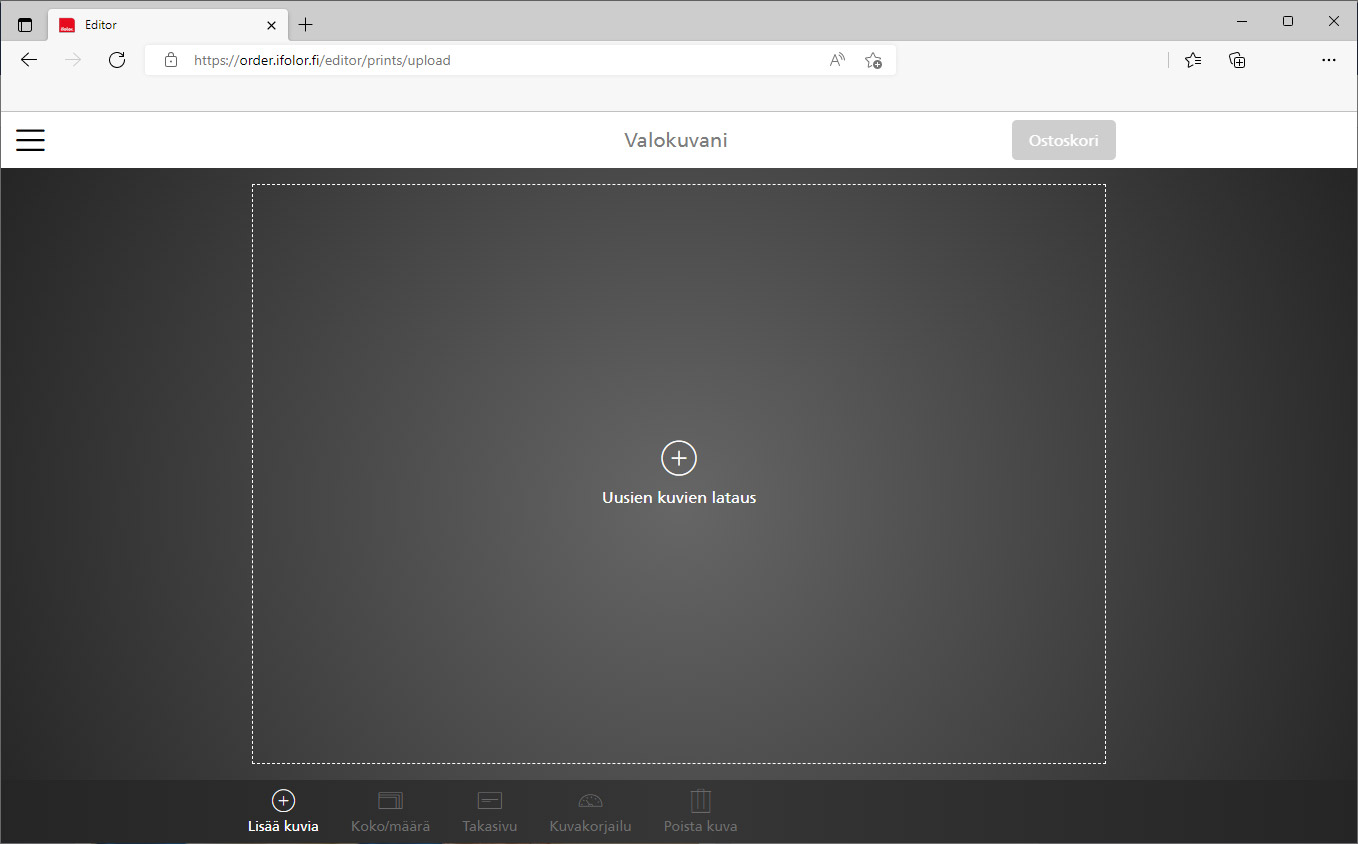The height and width of the screenshot is (844, 1358).
Task: Select the Takasivu backside tool
Action: click(489, 811)
